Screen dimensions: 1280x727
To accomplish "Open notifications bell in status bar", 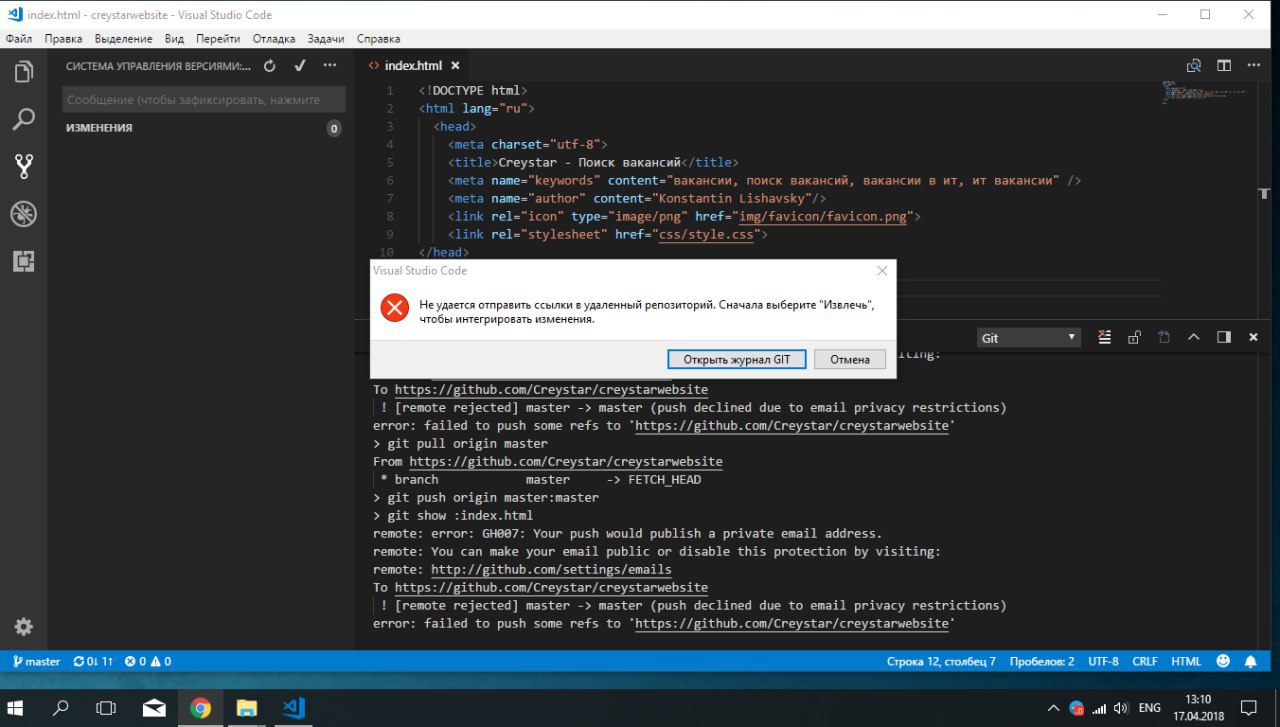I will click(1251, 661).
